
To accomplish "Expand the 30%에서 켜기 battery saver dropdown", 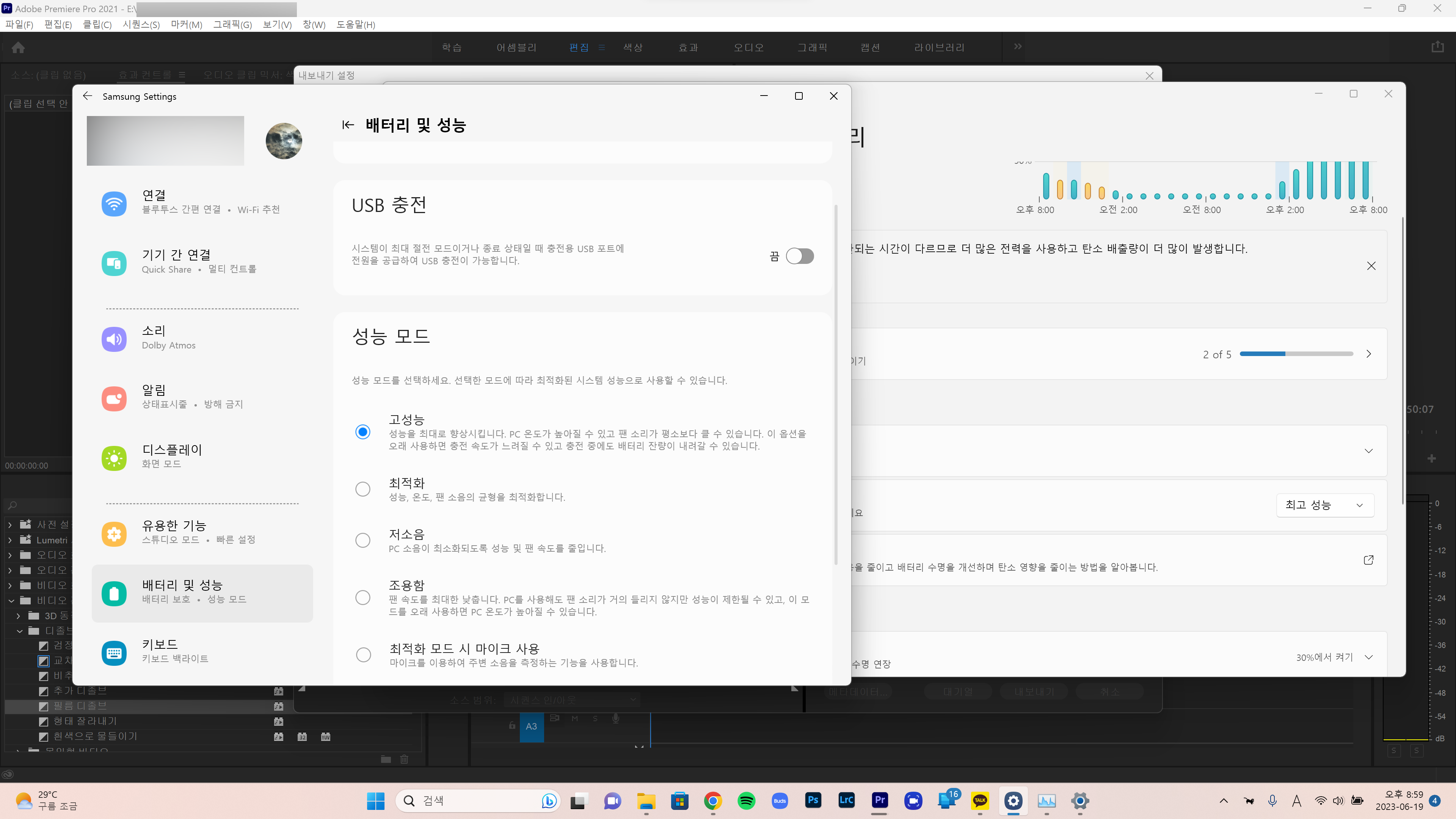I will click(1368, 657).
